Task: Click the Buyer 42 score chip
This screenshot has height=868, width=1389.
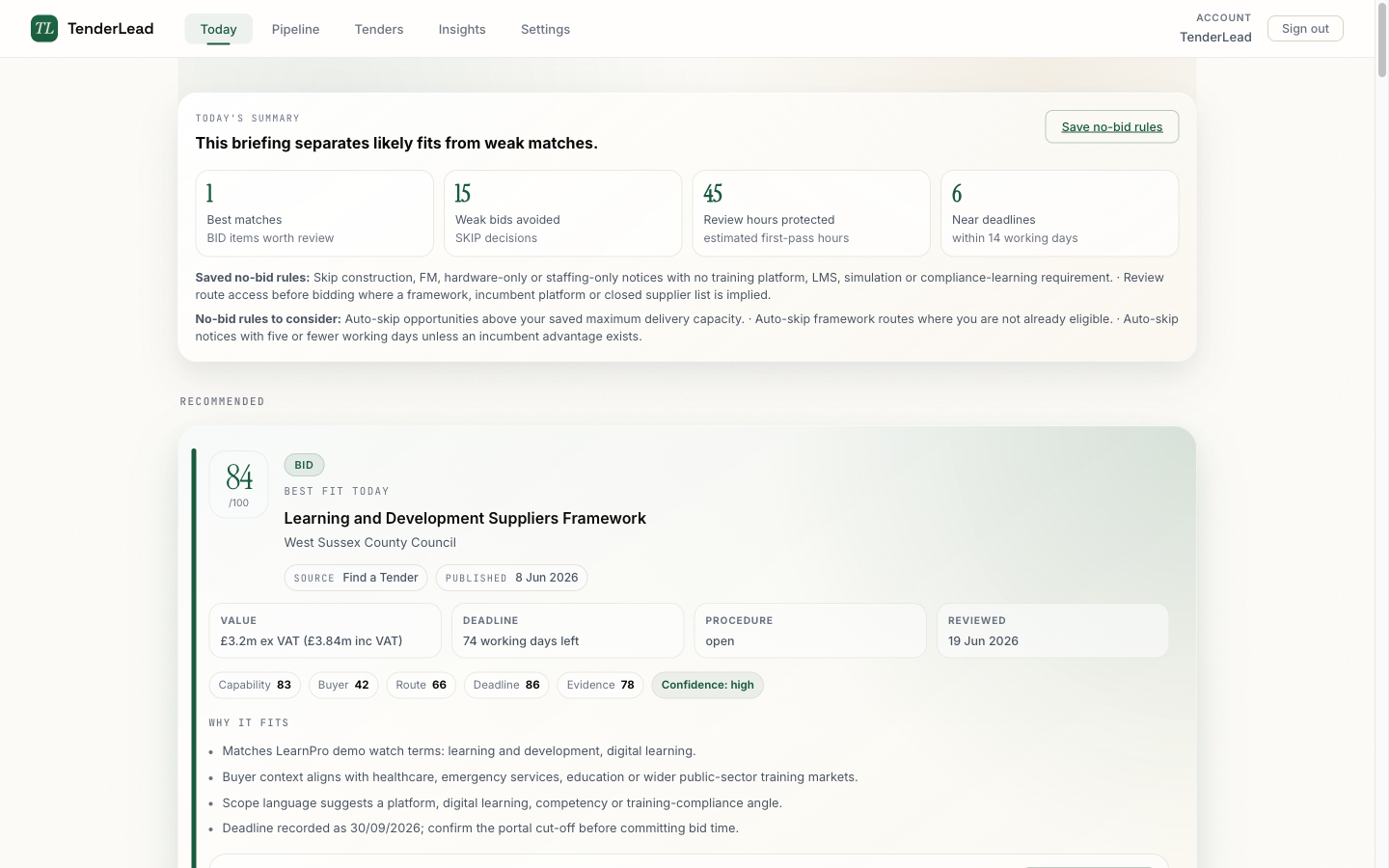Action: point(343,685)
